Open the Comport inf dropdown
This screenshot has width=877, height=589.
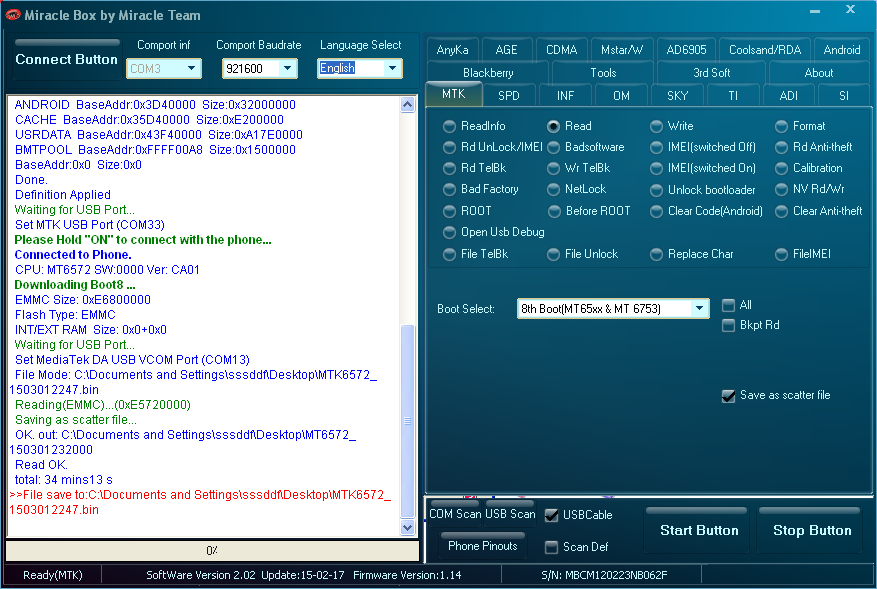(x=191, y=68)
